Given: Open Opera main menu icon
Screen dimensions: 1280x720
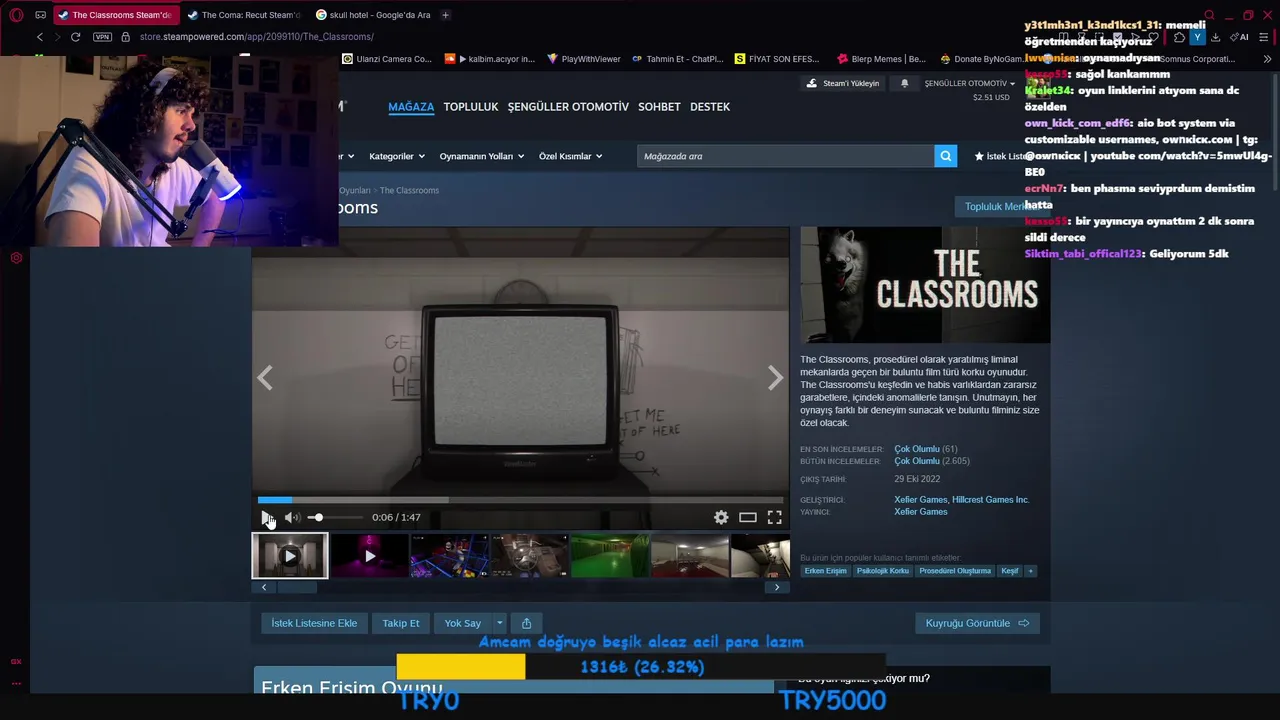Looking at the screenshot, I should tap(16, 15).
